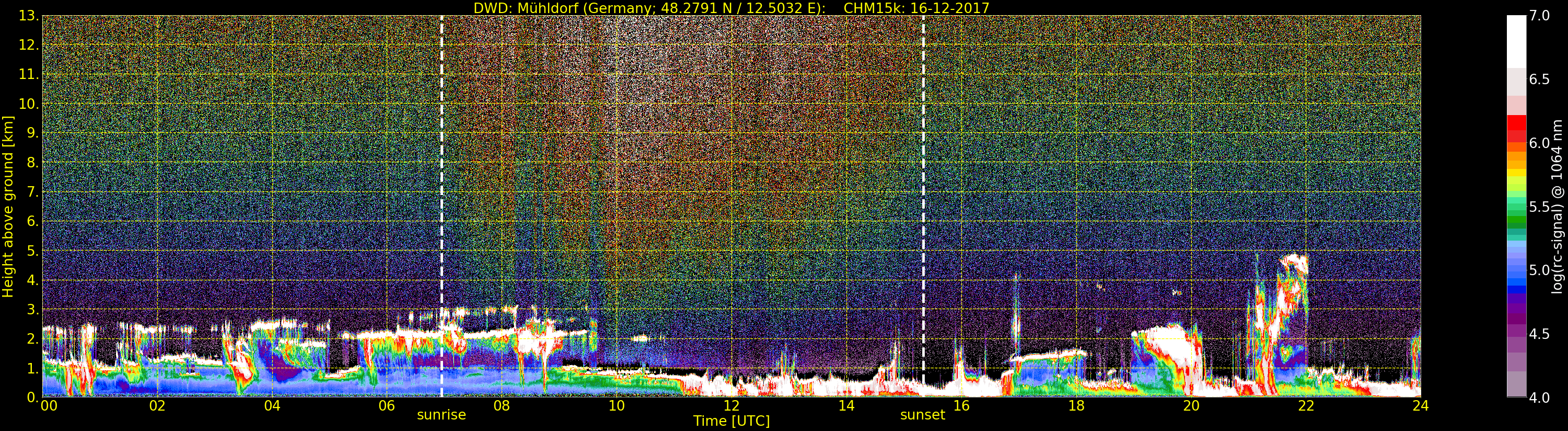Click the rainbow colorbar legend strip
Image resolution: width=1568 pixels, height=431 pixels.
(1516, 206)
